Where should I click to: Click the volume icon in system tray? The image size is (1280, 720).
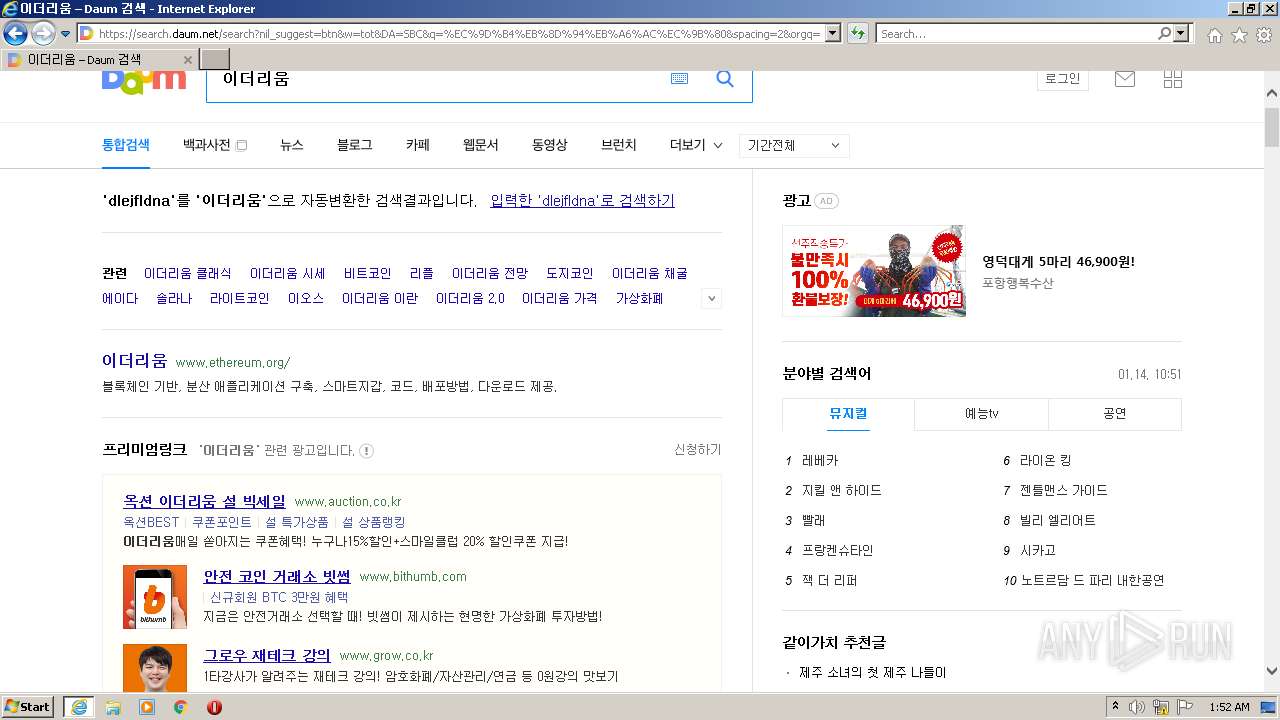coord(1137,707)
